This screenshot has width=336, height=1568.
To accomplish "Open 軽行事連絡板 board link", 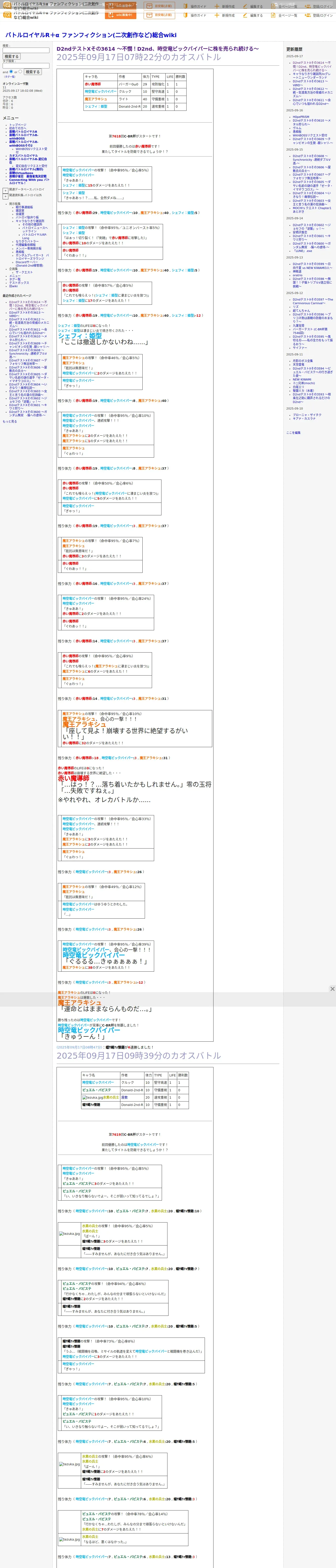I will (24, 207).
